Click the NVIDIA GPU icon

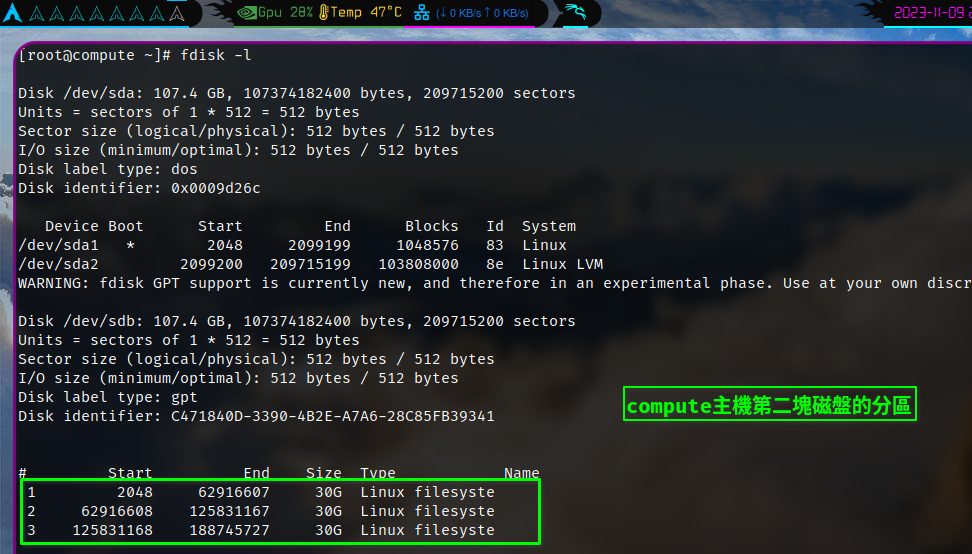pos(246,13)
